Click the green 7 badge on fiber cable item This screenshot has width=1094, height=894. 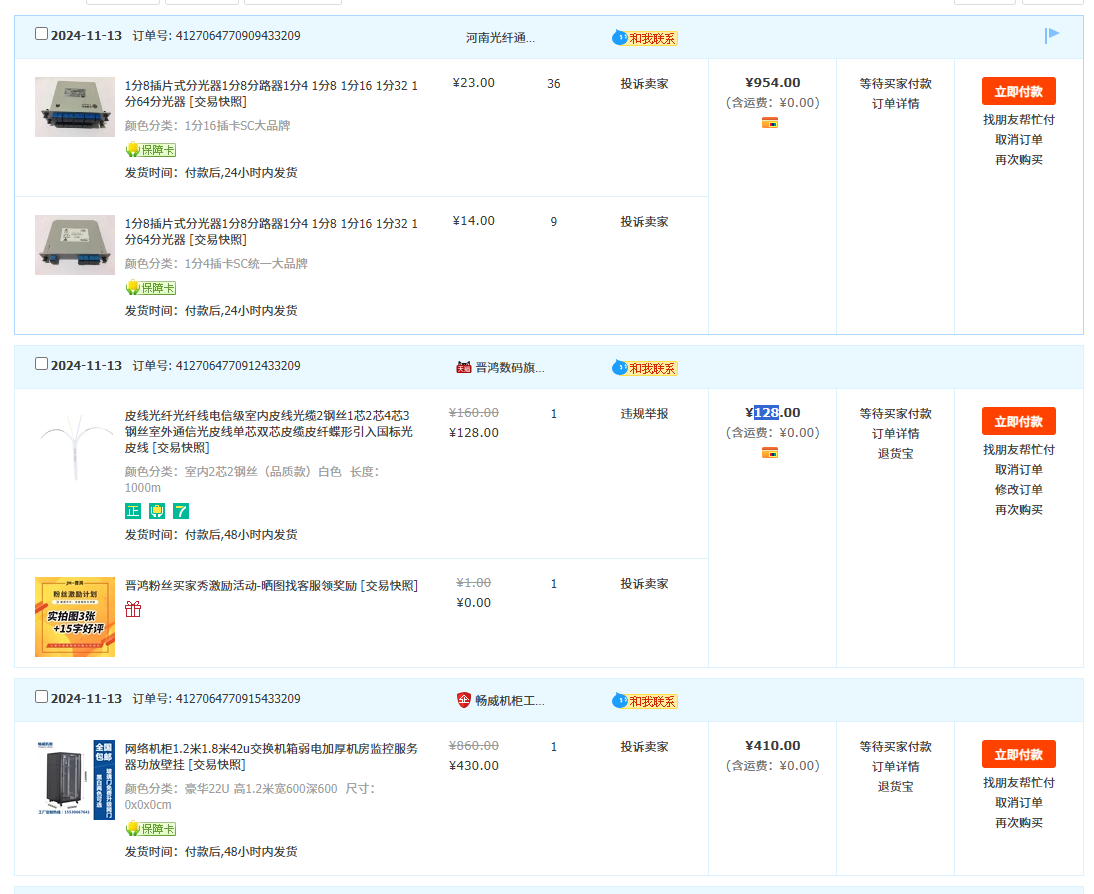(181, 511)
